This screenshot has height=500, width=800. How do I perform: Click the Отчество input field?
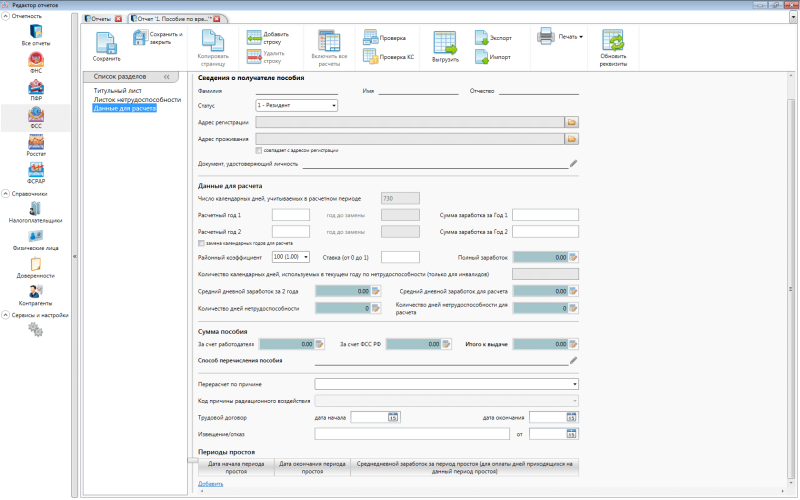tap(539, 90)
